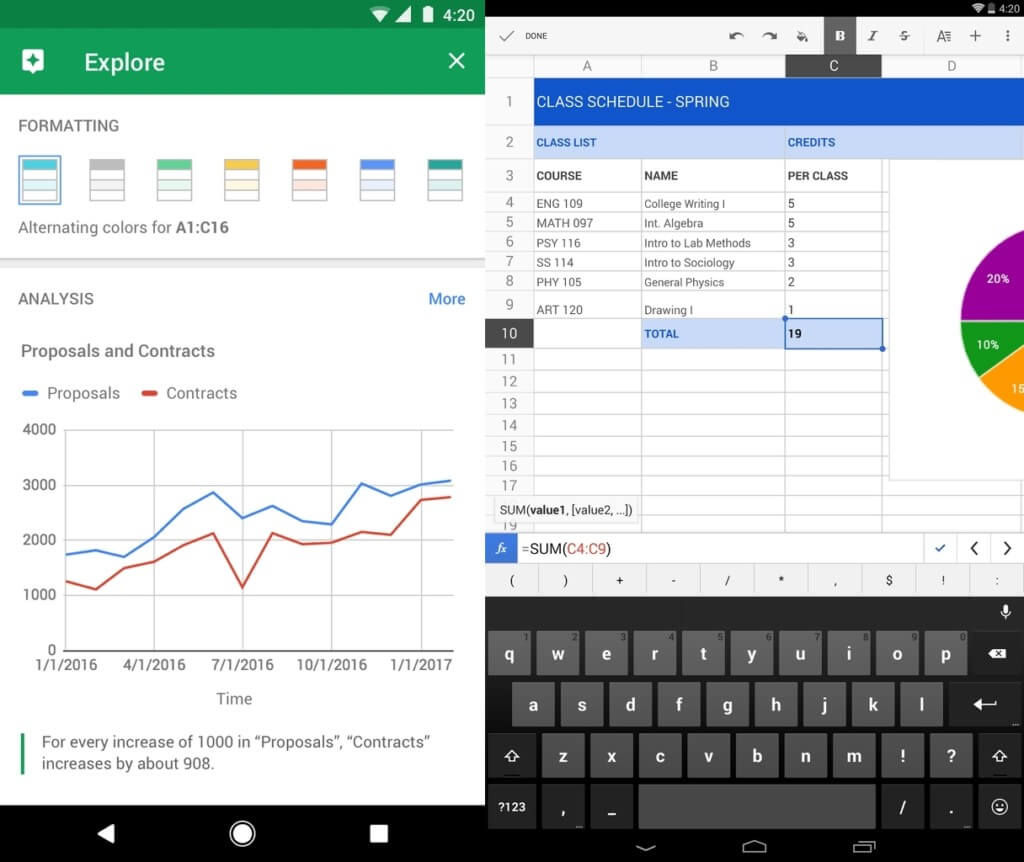The height and width of the screenshot is (862, 1024).
Task: Click the =SUM(C4:C9) formula field
Action: coord(720,548)
